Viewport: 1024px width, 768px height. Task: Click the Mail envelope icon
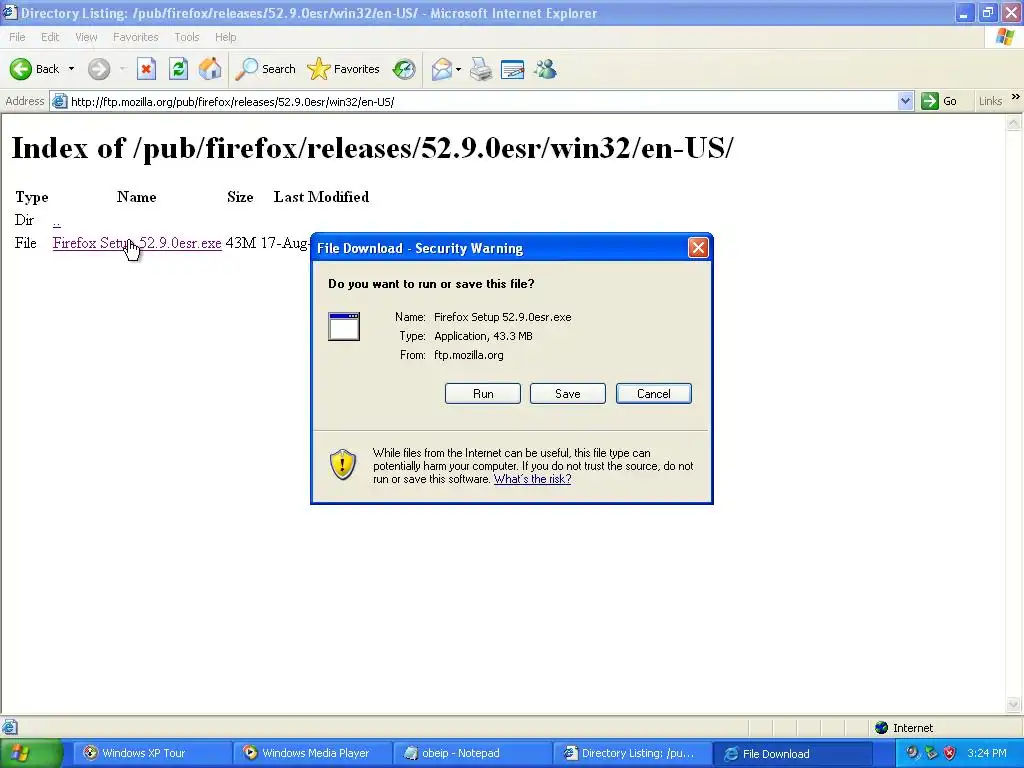(442, 69)
